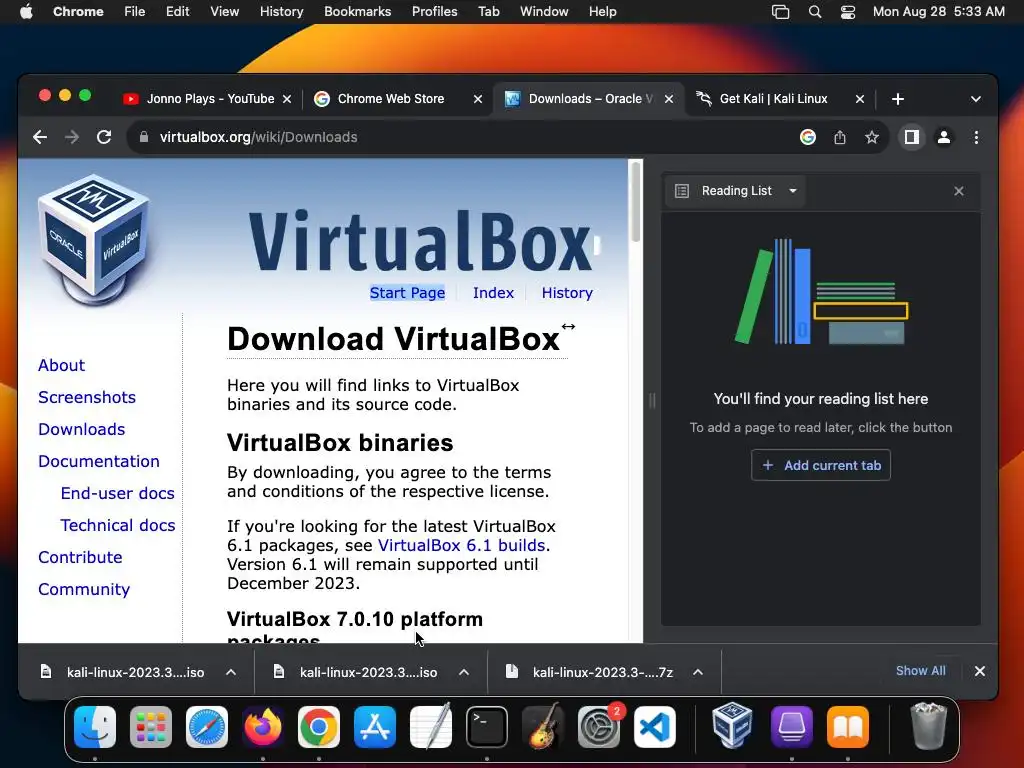This screenshot has width=1024, height=768.
Task: Close the Reading List side panel
Action: pyautogui.click(x=959, y=191)
